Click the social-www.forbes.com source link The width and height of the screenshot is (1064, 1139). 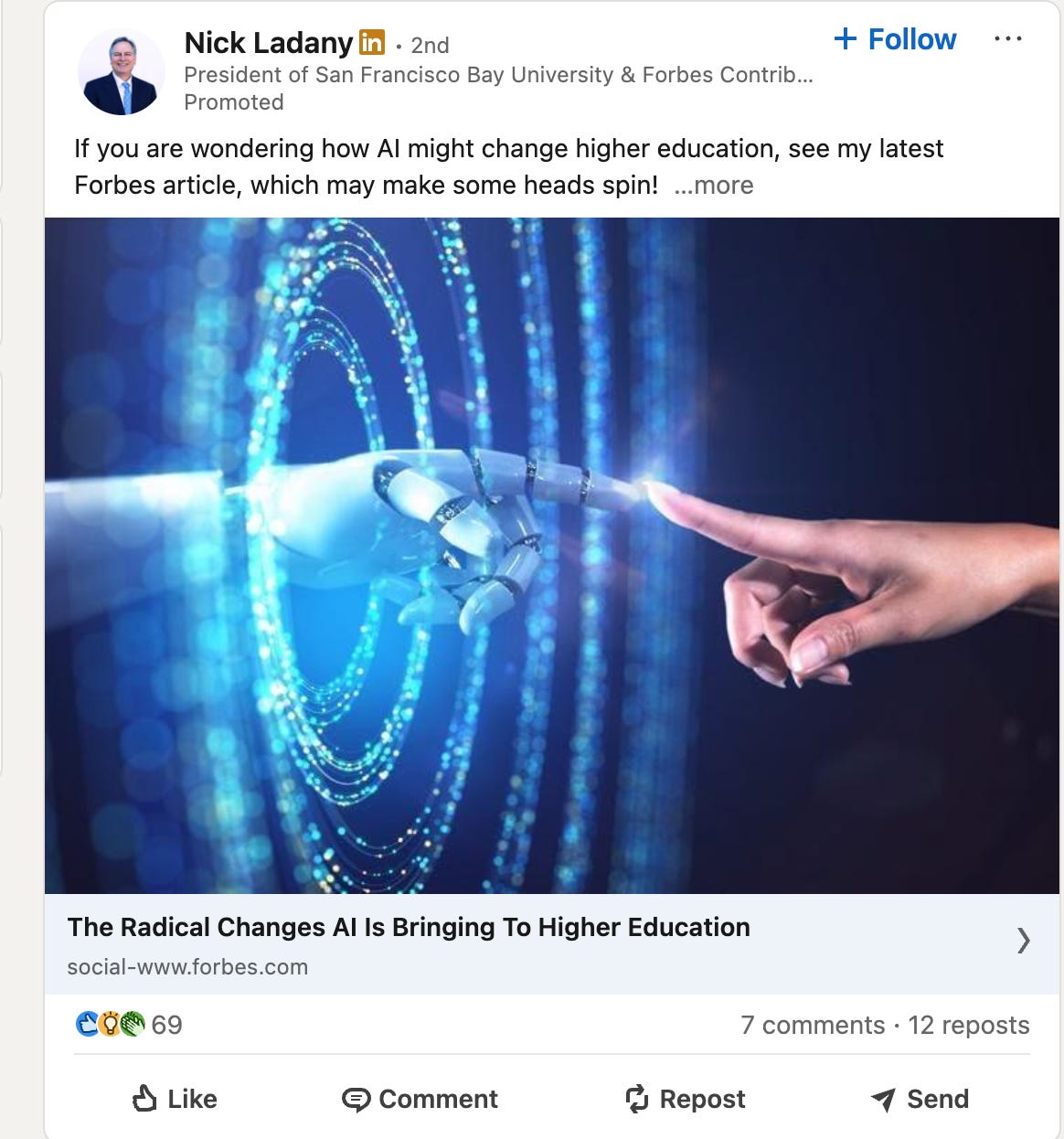tap(187, 967)
